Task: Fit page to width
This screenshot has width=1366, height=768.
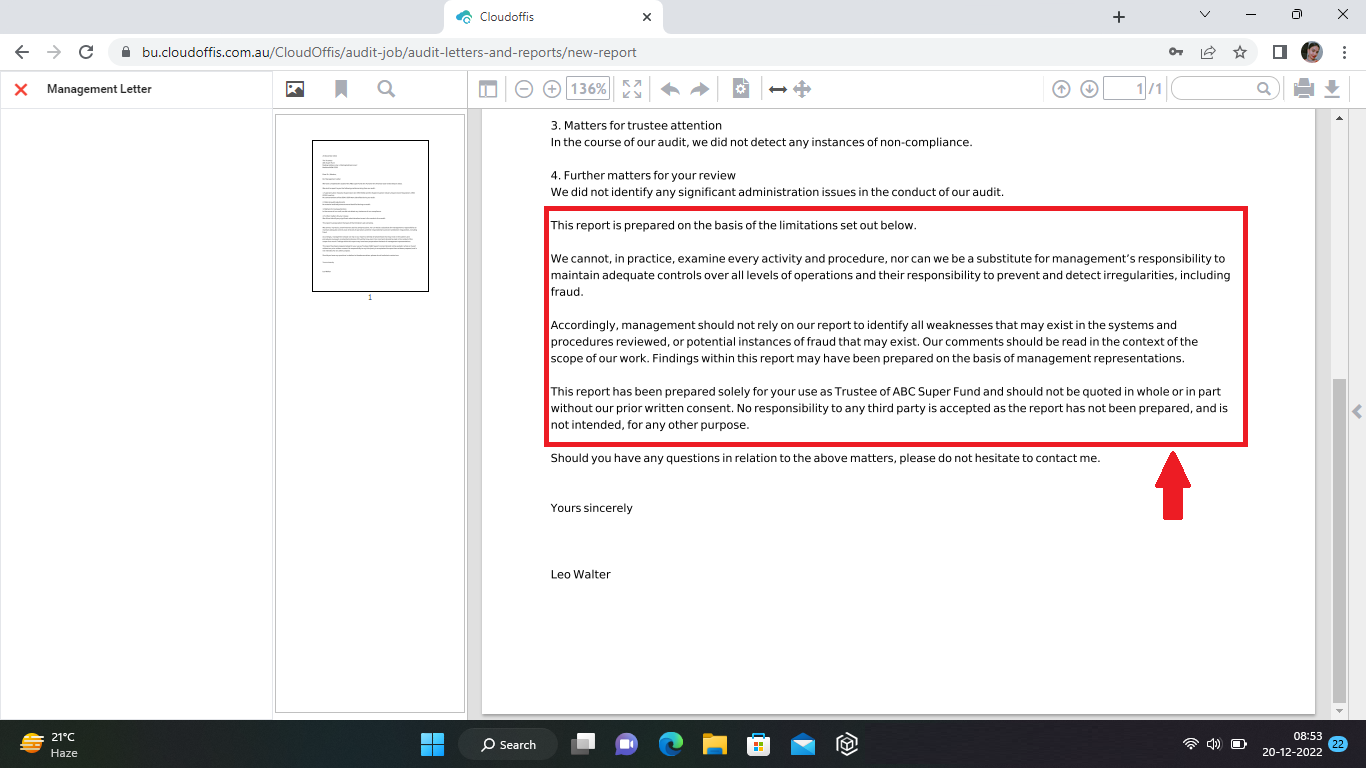Action: (777, 89)
